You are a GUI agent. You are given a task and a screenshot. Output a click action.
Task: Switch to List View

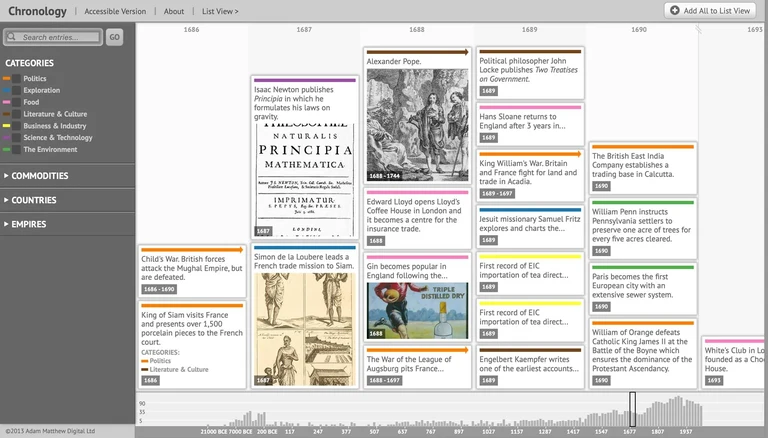click(x=220, y=11)
